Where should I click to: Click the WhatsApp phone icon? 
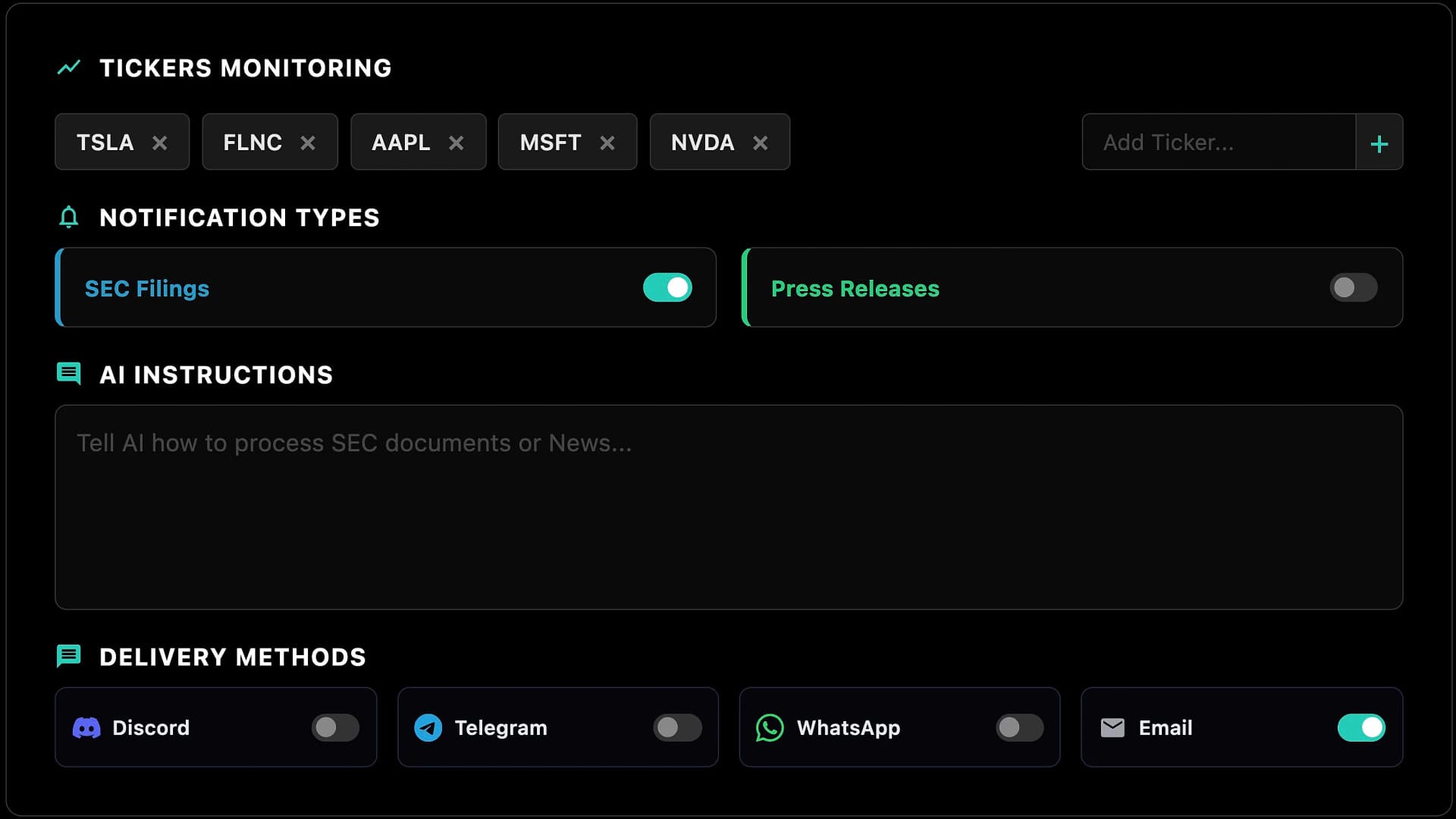point(770,728)
